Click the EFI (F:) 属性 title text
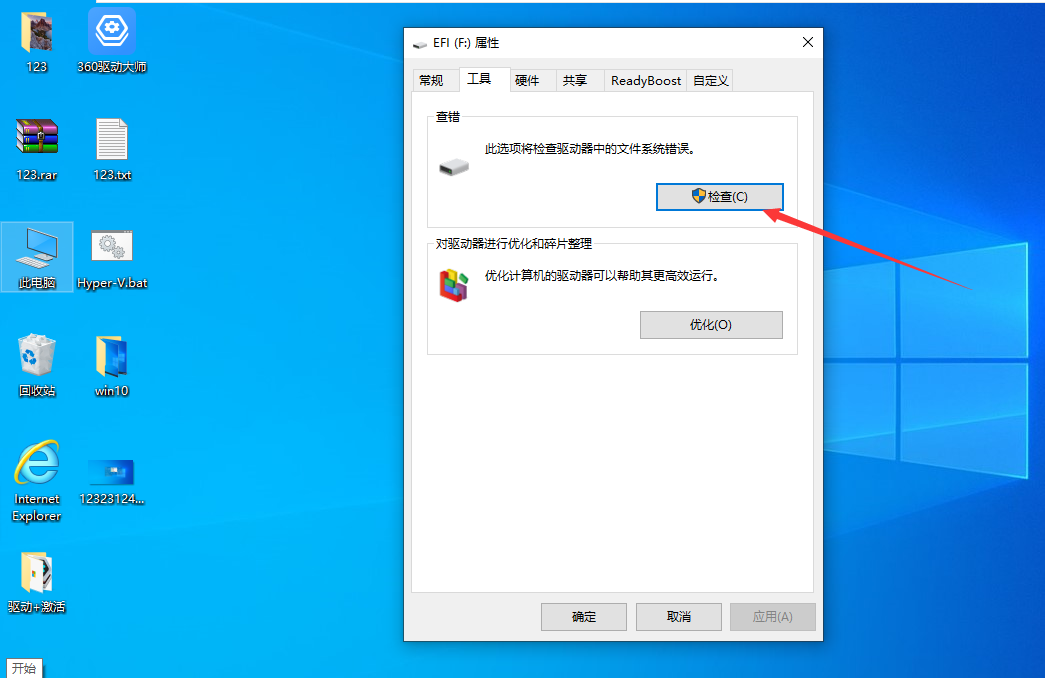The width and height of the screenshot is (1045, 678). (x=466, y=43)
